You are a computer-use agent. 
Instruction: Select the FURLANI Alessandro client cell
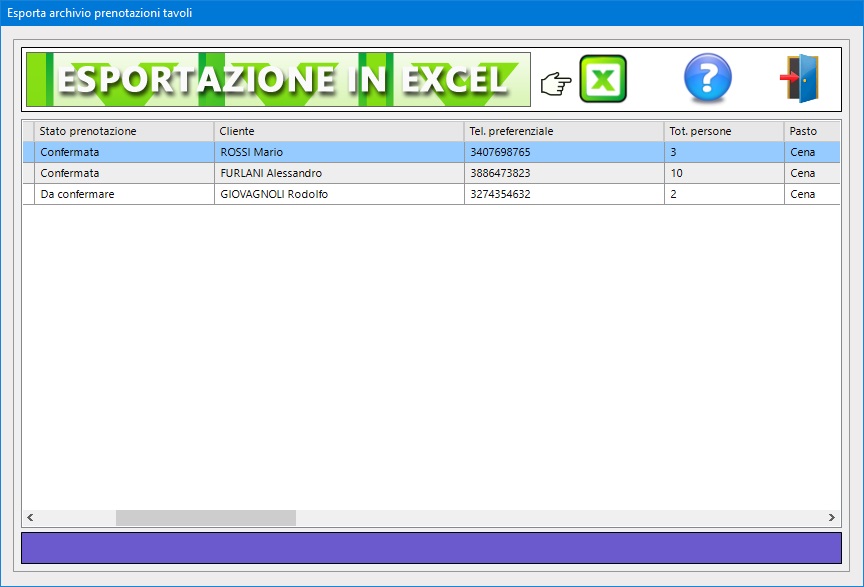pyautogui.click(x=339, y=173)
